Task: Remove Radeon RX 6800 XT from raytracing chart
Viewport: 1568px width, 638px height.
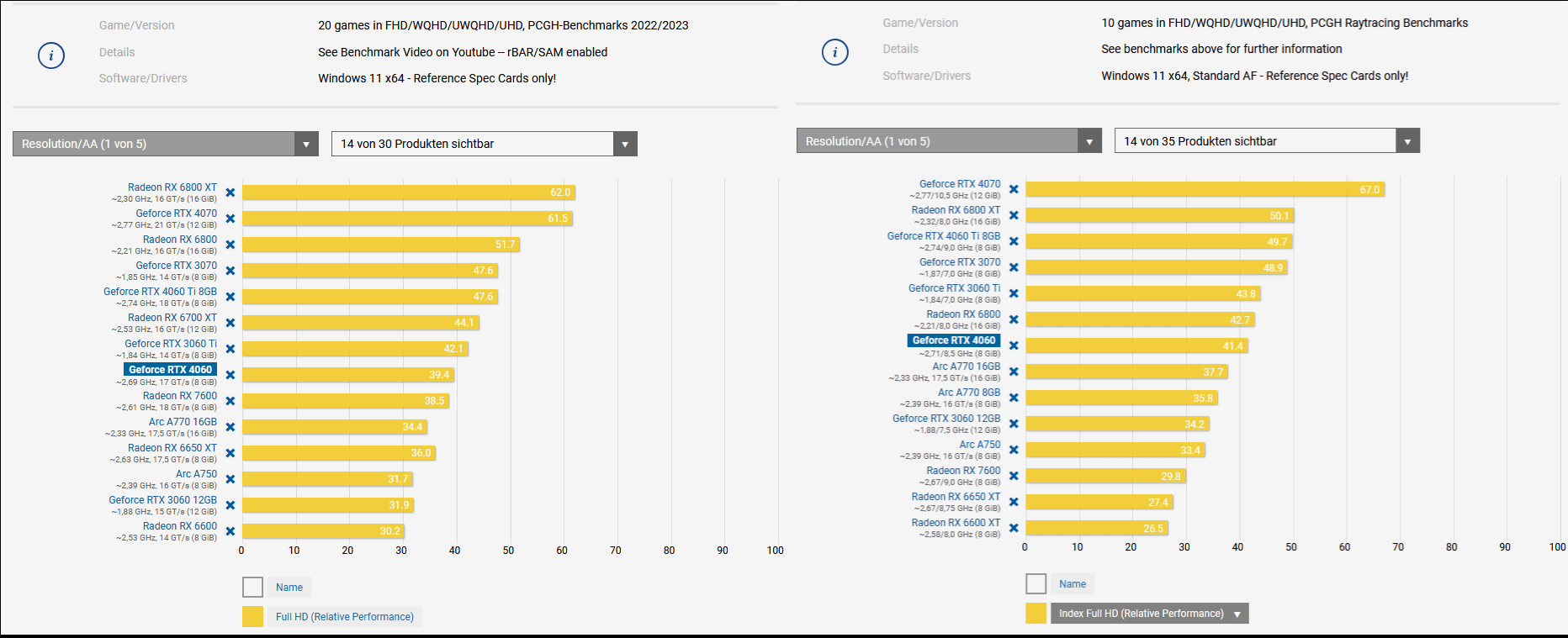Action: tap(1014, 215)
